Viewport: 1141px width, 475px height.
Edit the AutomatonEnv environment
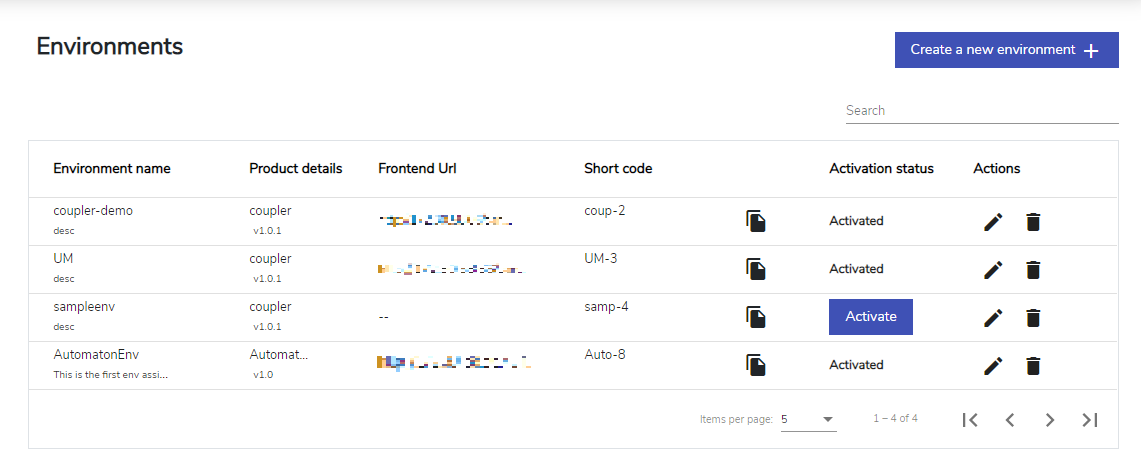point(993,366)
